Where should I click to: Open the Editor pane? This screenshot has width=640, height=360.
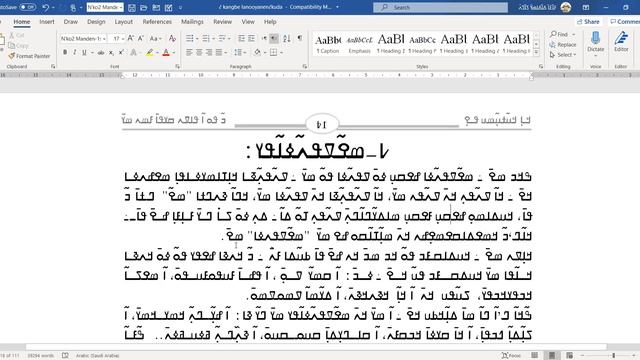tap(621, 42)
